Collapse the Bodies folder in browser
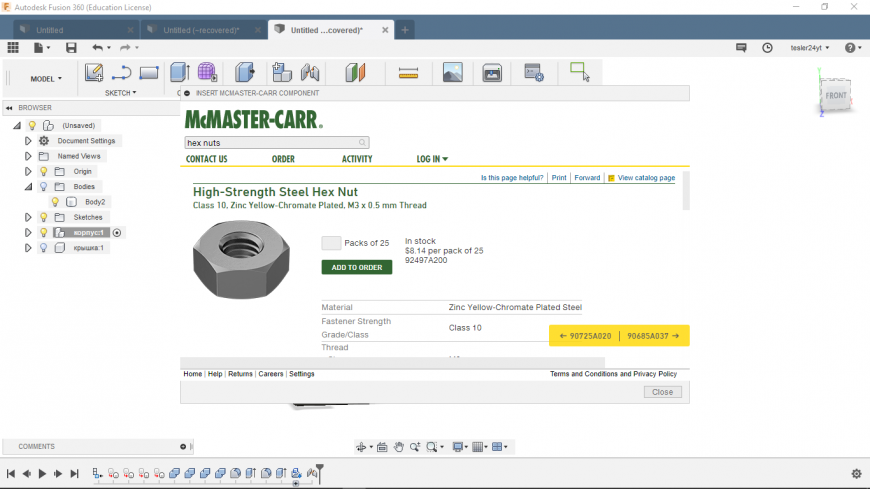This screenshot has height=489, width=870. (28, 187)
